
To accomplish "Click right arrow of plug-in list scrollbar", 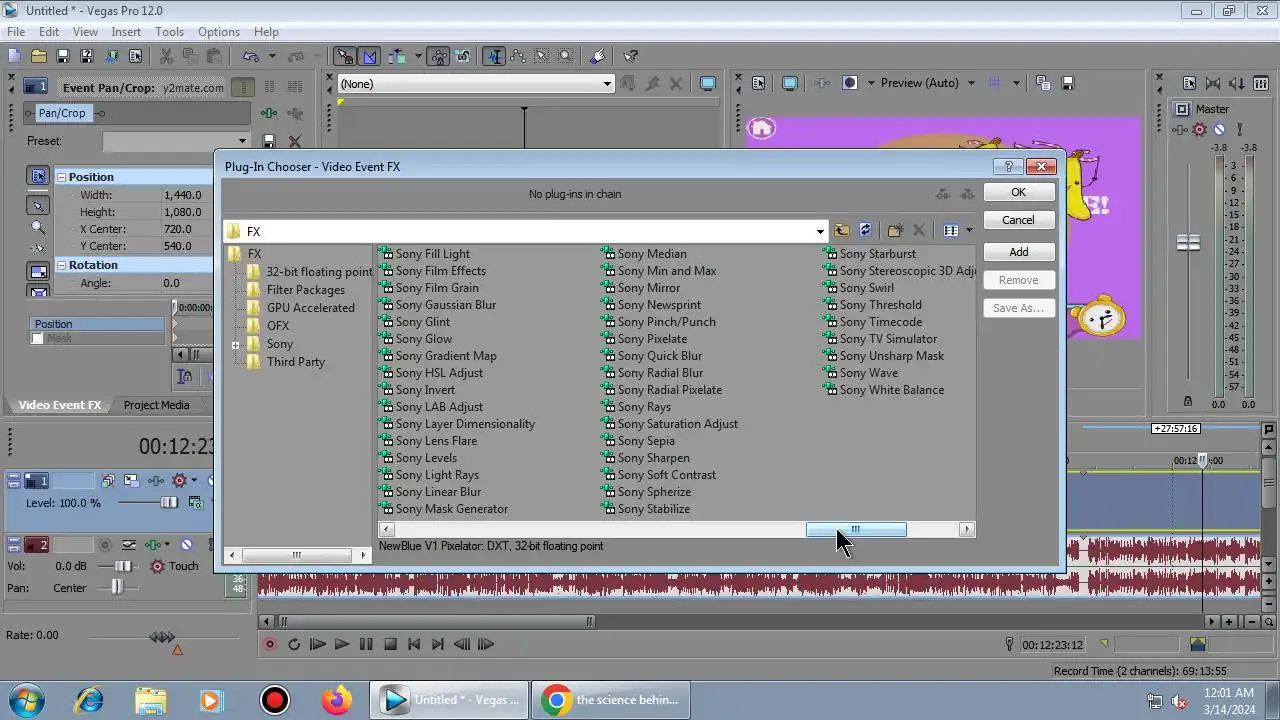I will [966, 530].
